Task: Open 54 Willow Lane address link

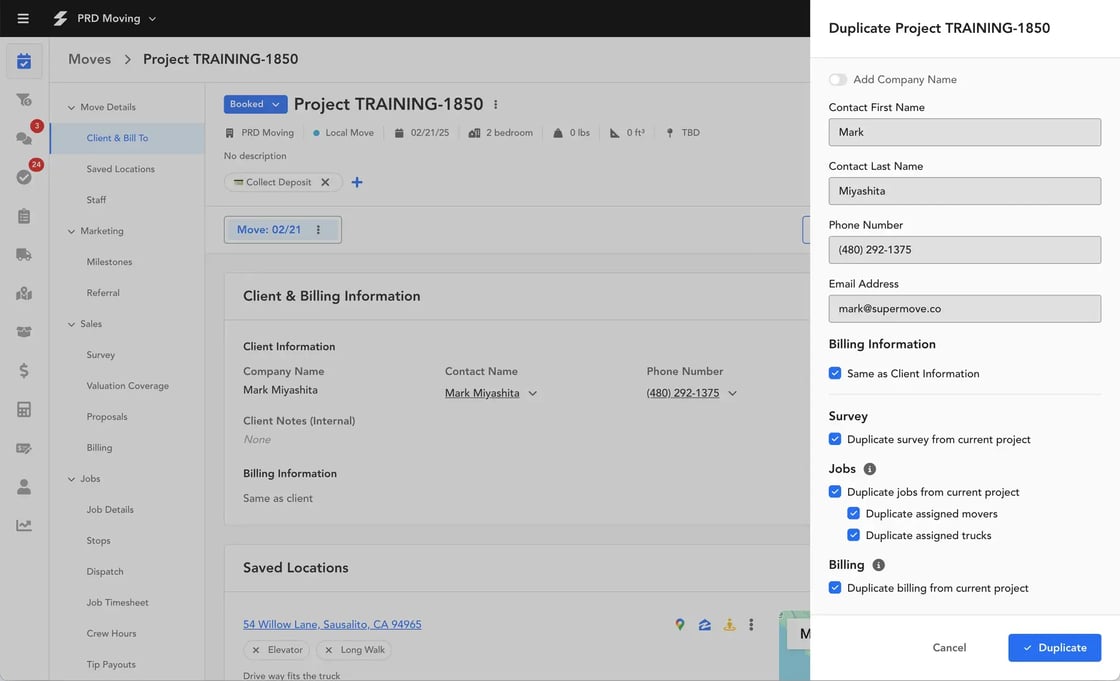Action: [x=332, y=625]
